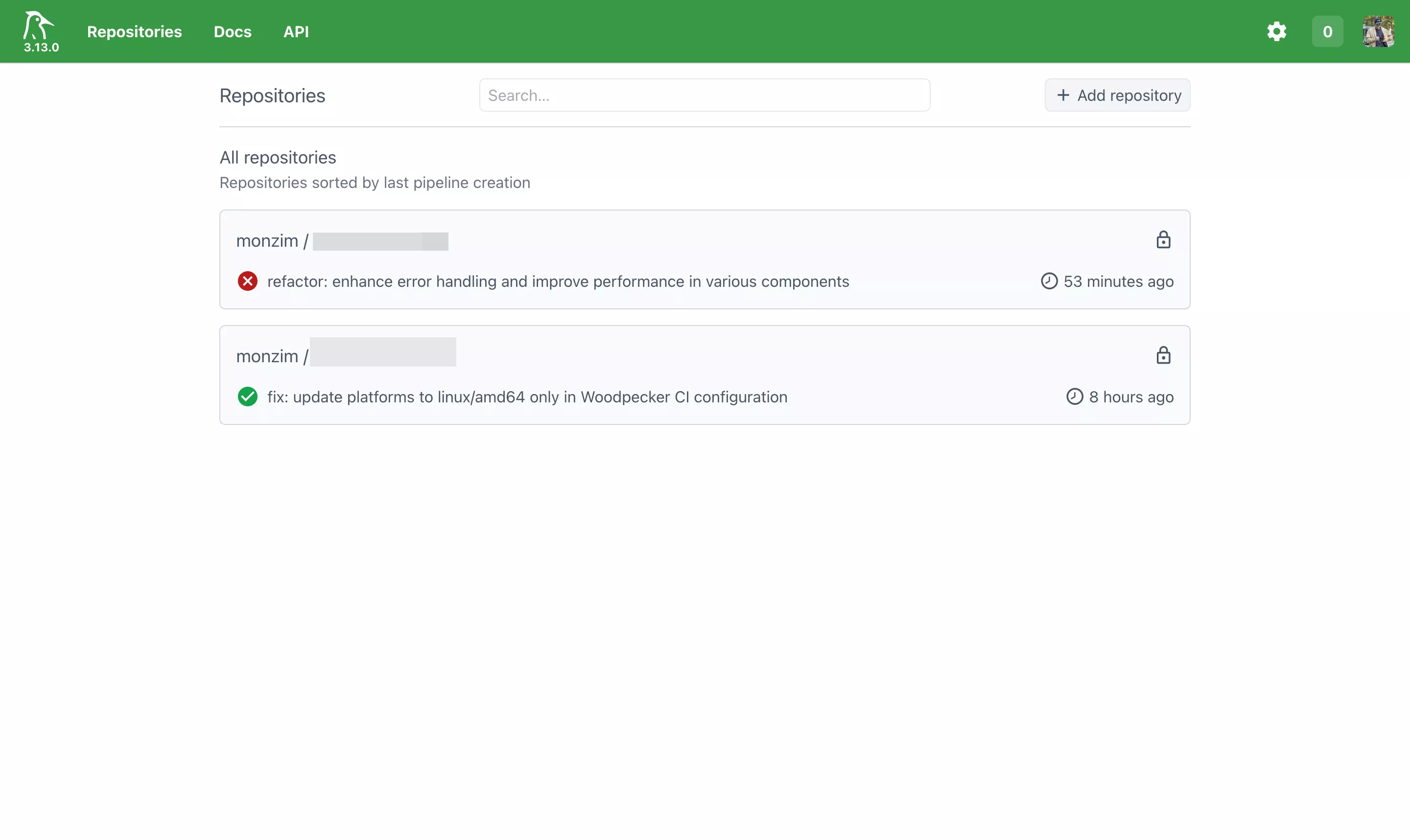Viewport: 1410px width, 840px height.
Task: Click the clock icon beside 8 hours ago
Action: [1074, 397]
